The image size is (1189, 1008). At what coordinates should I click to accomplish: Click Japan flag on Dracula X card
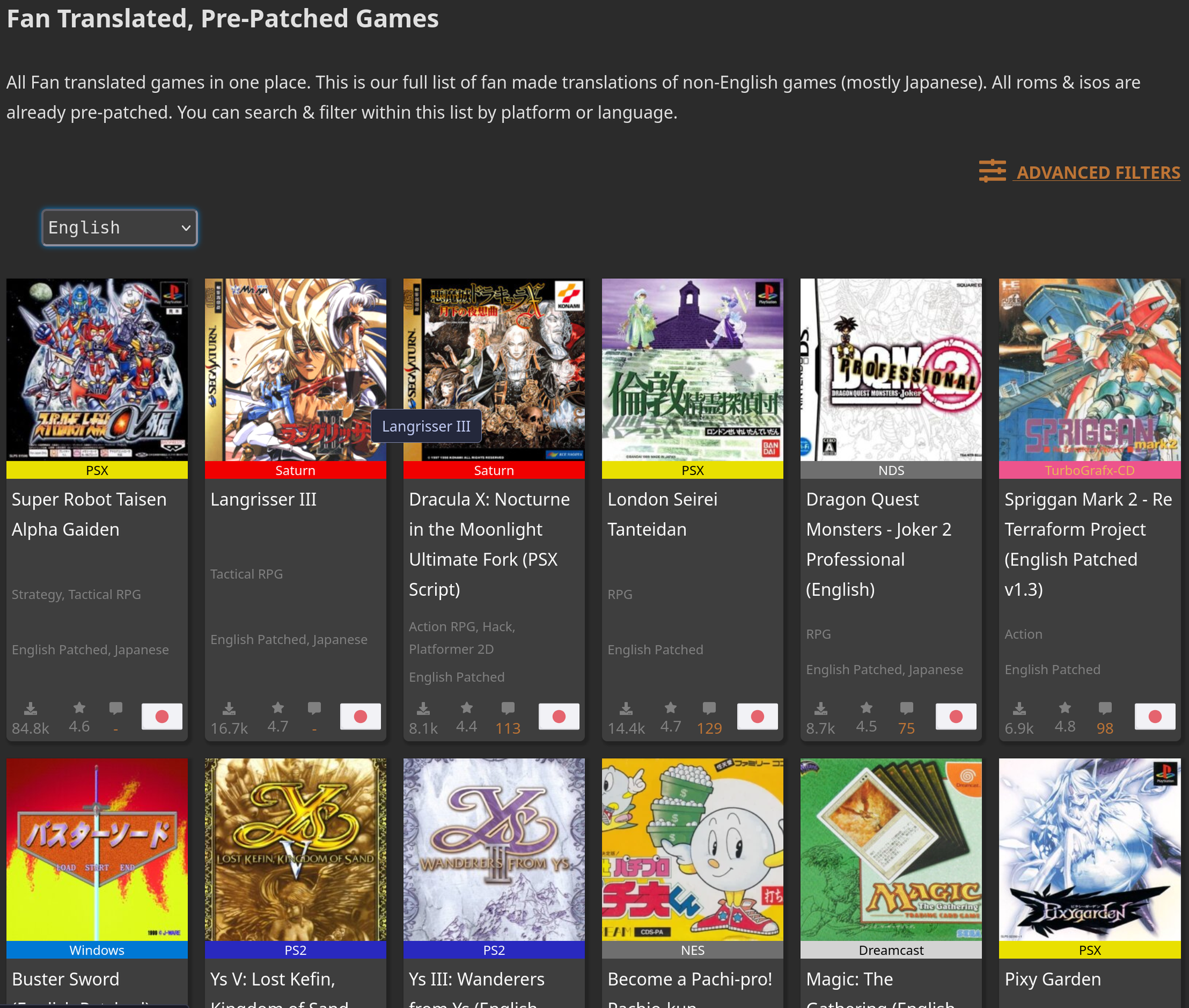(x=559, y=716)
